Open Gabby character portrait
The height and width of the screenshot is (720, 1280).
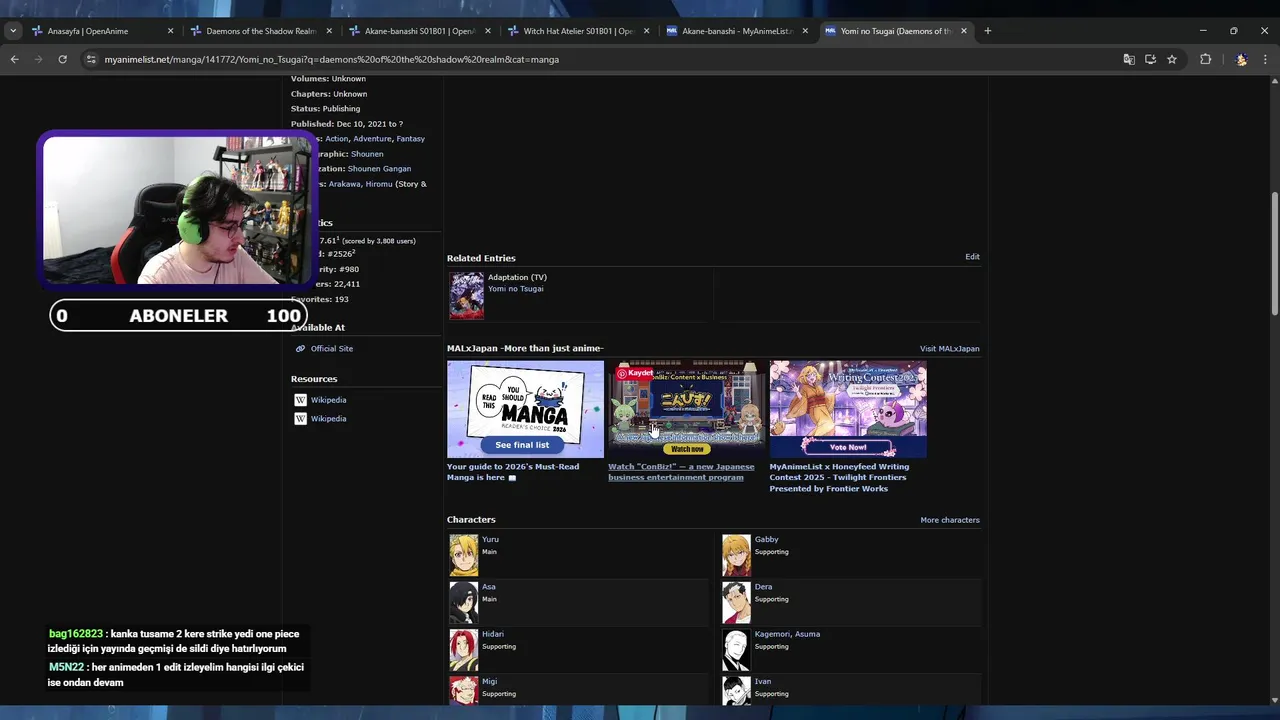click(x=736, y=555)
